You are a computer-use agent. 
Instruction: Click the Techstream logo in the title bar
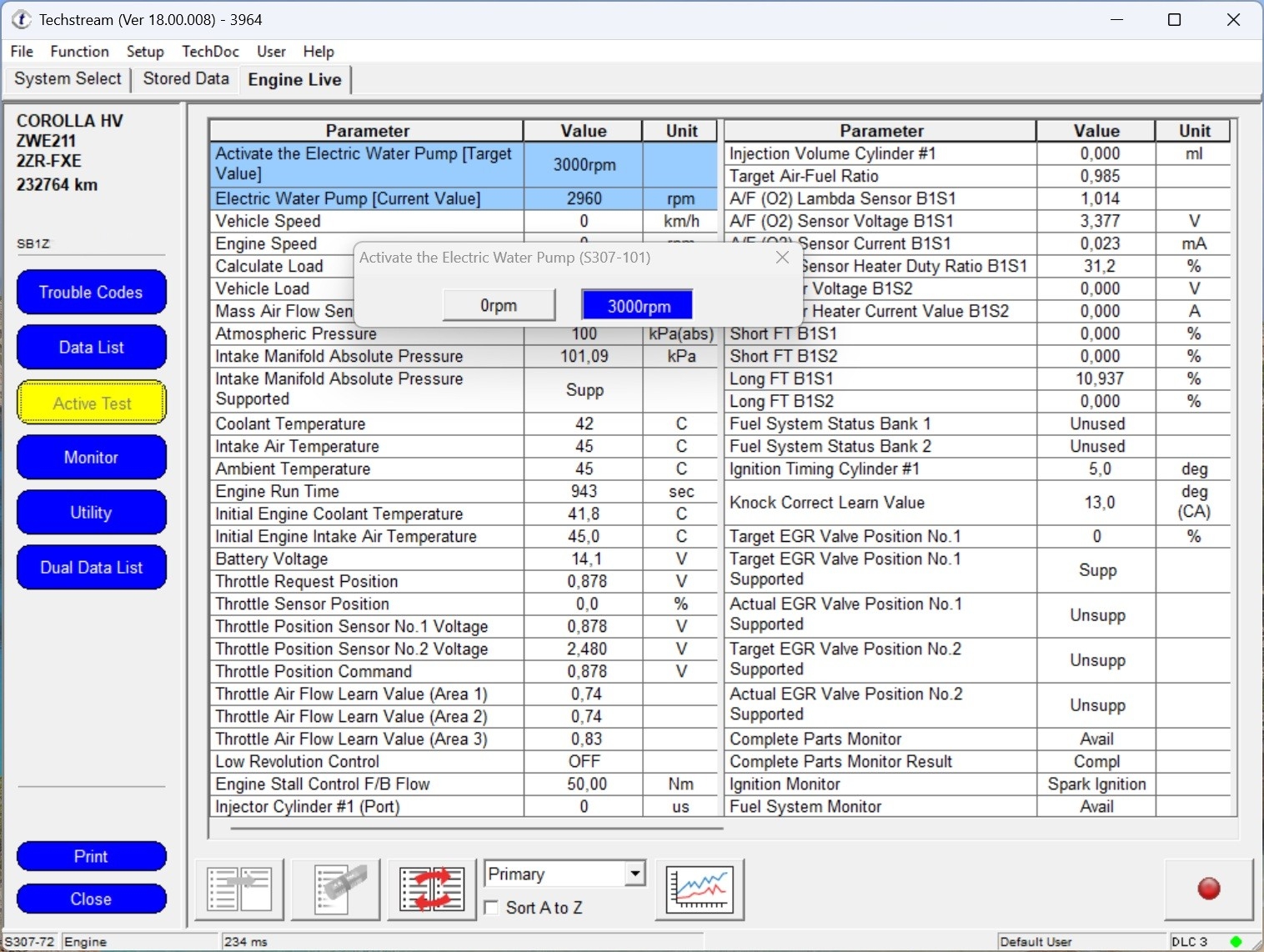point(21,19)
